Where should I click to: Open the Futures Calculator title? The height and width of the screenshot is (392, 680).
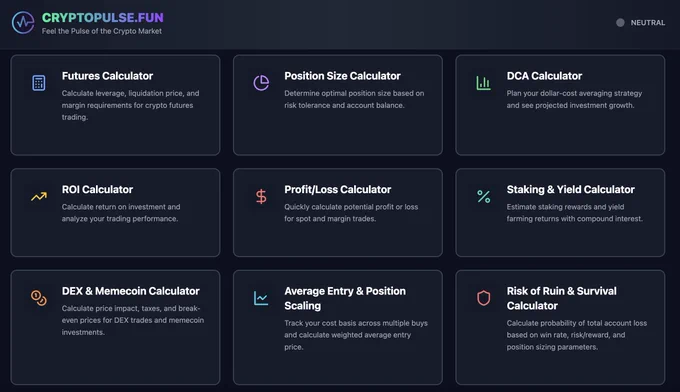click(107, 76)
